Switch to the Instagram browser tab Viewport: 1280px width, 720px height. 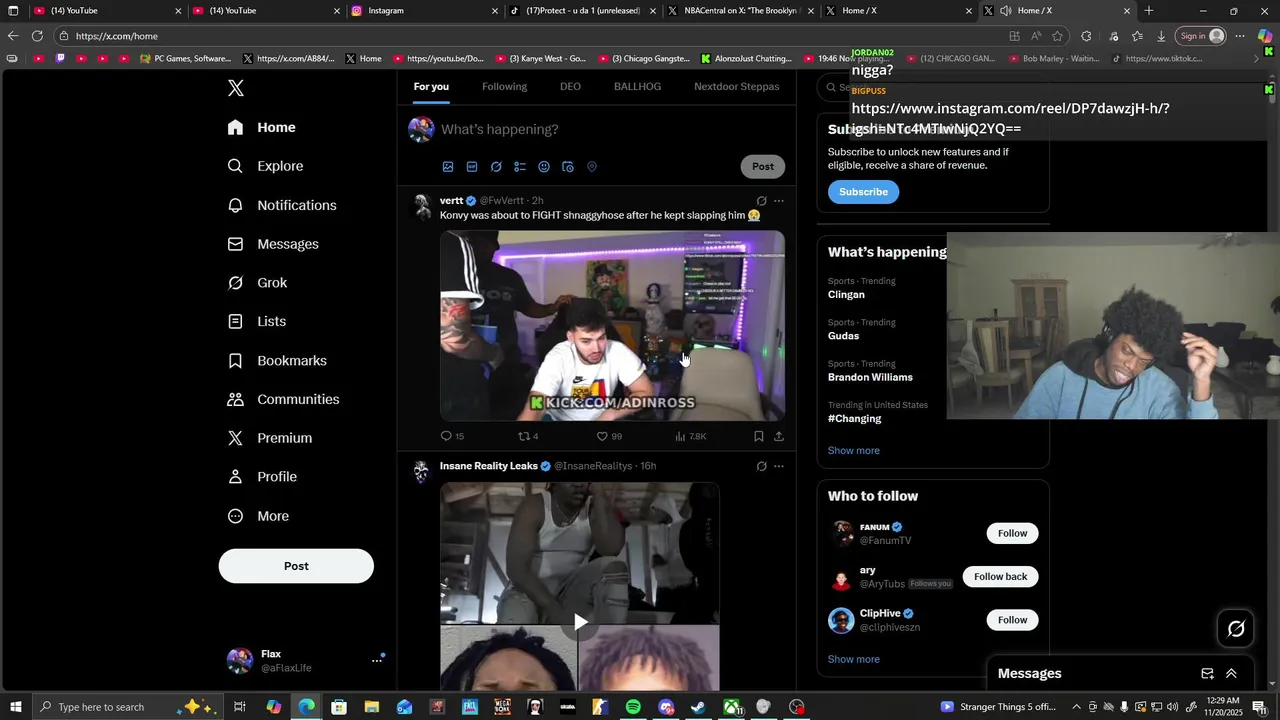tap(424, 11)
